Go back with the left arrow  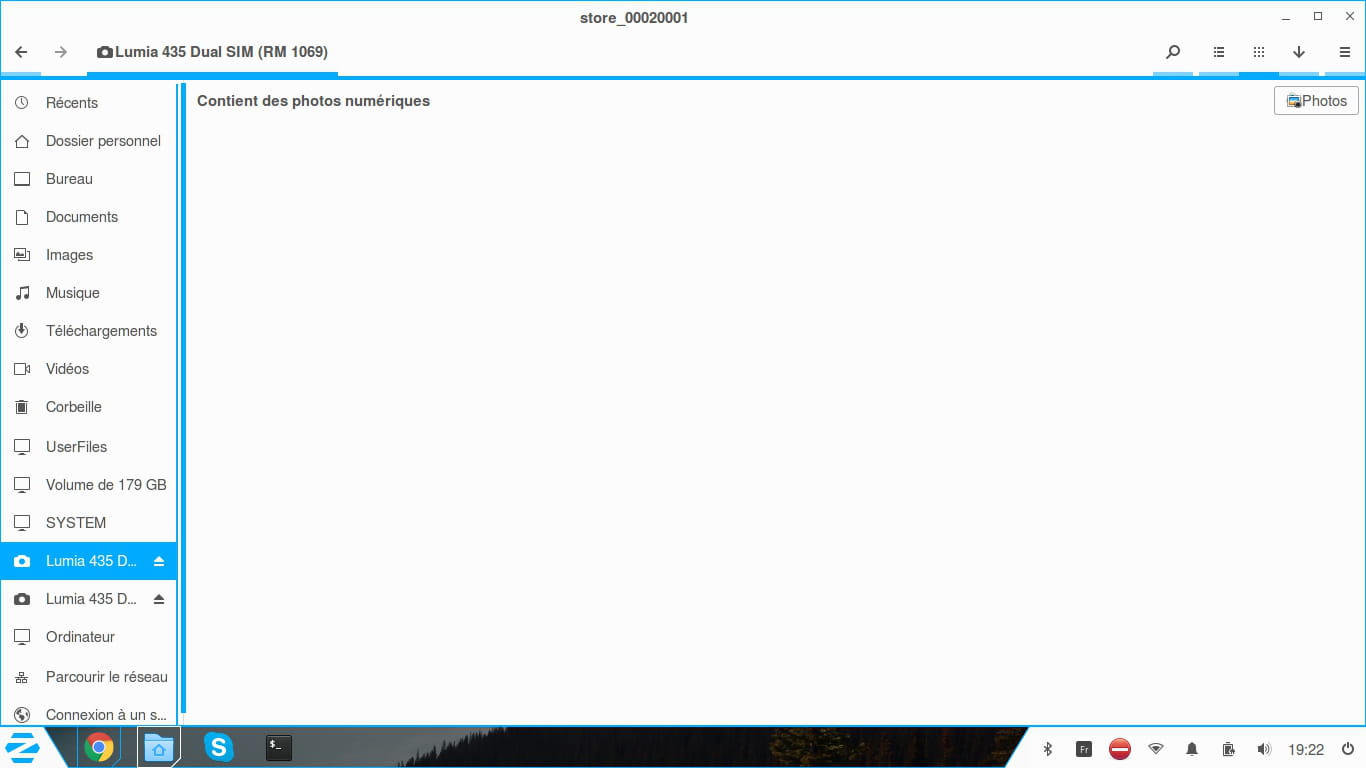coord(21,52)
